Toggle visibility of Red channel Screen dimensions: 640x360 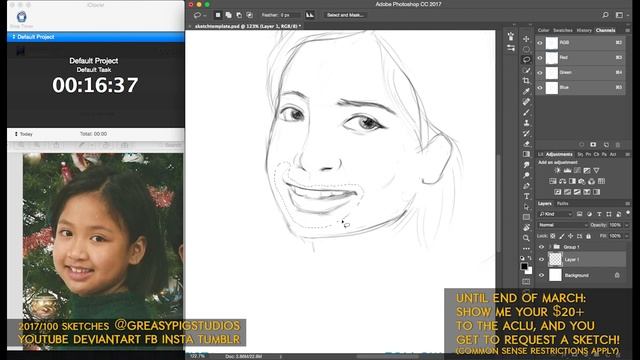click(x=540, y=58)
